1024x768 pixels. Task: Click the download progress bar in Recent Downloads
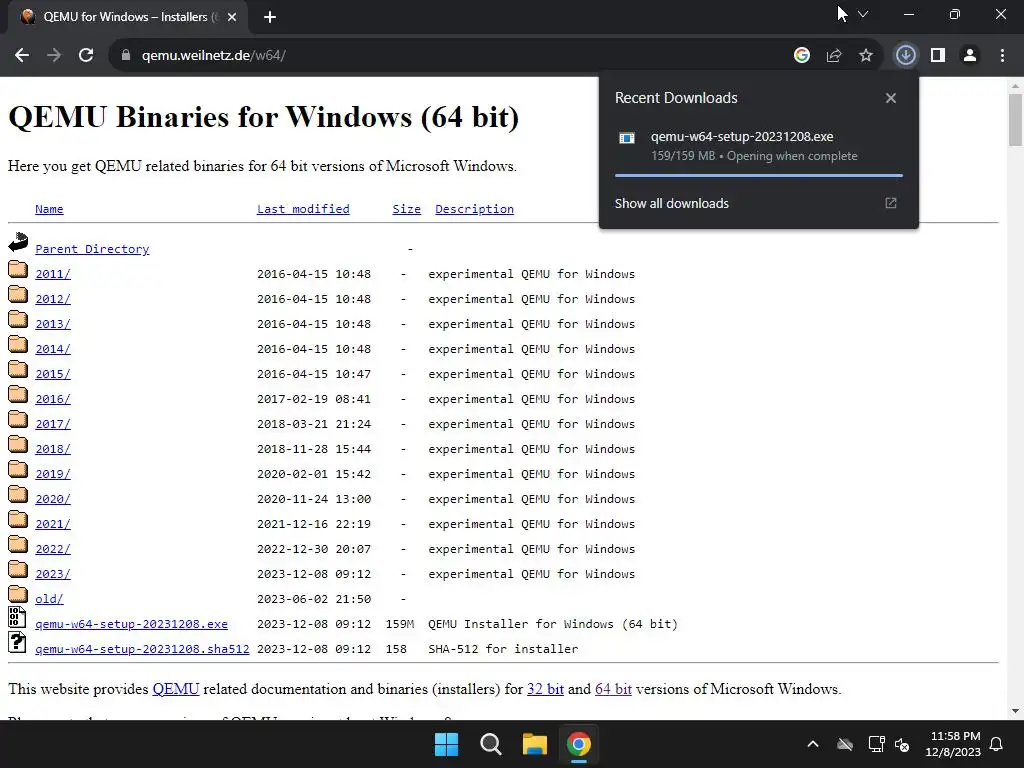pos(759,175)
